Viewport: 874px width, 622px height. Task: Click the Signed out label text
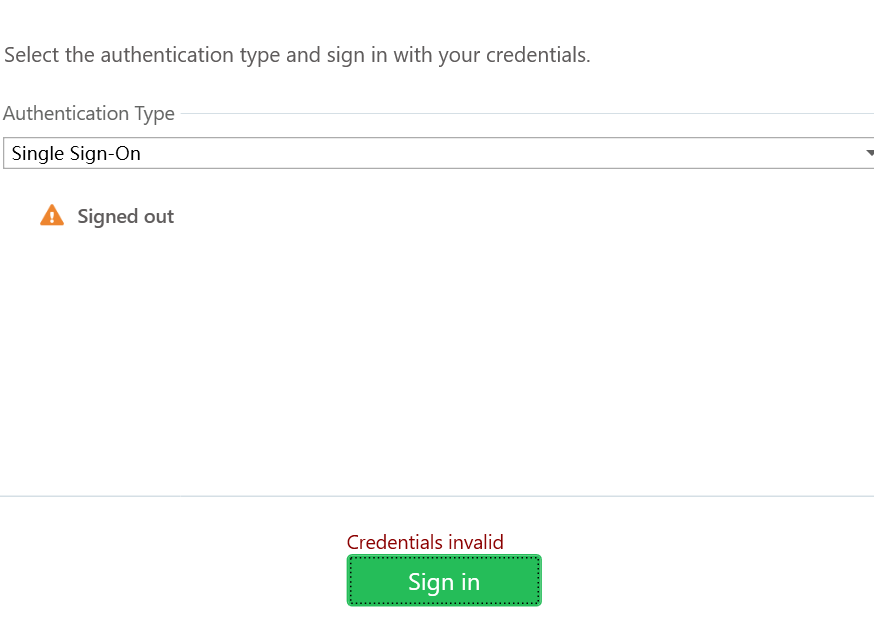(x=125, y=216)
